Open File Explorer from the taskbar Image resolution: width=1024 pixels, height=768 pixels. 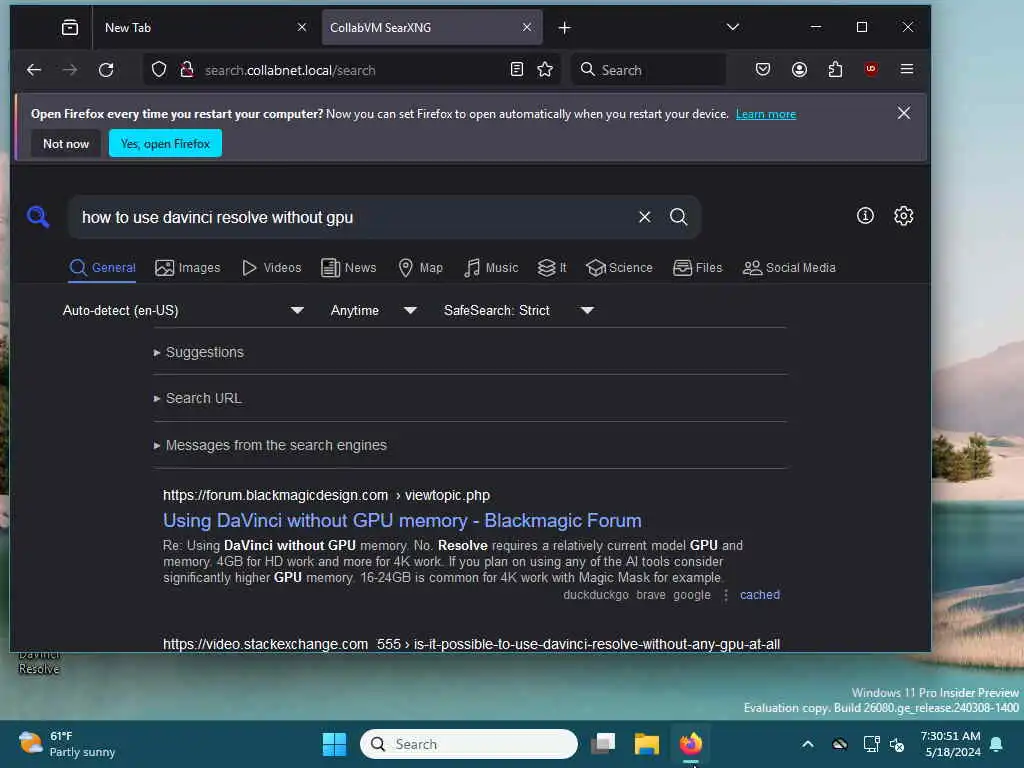coord(647,744)
